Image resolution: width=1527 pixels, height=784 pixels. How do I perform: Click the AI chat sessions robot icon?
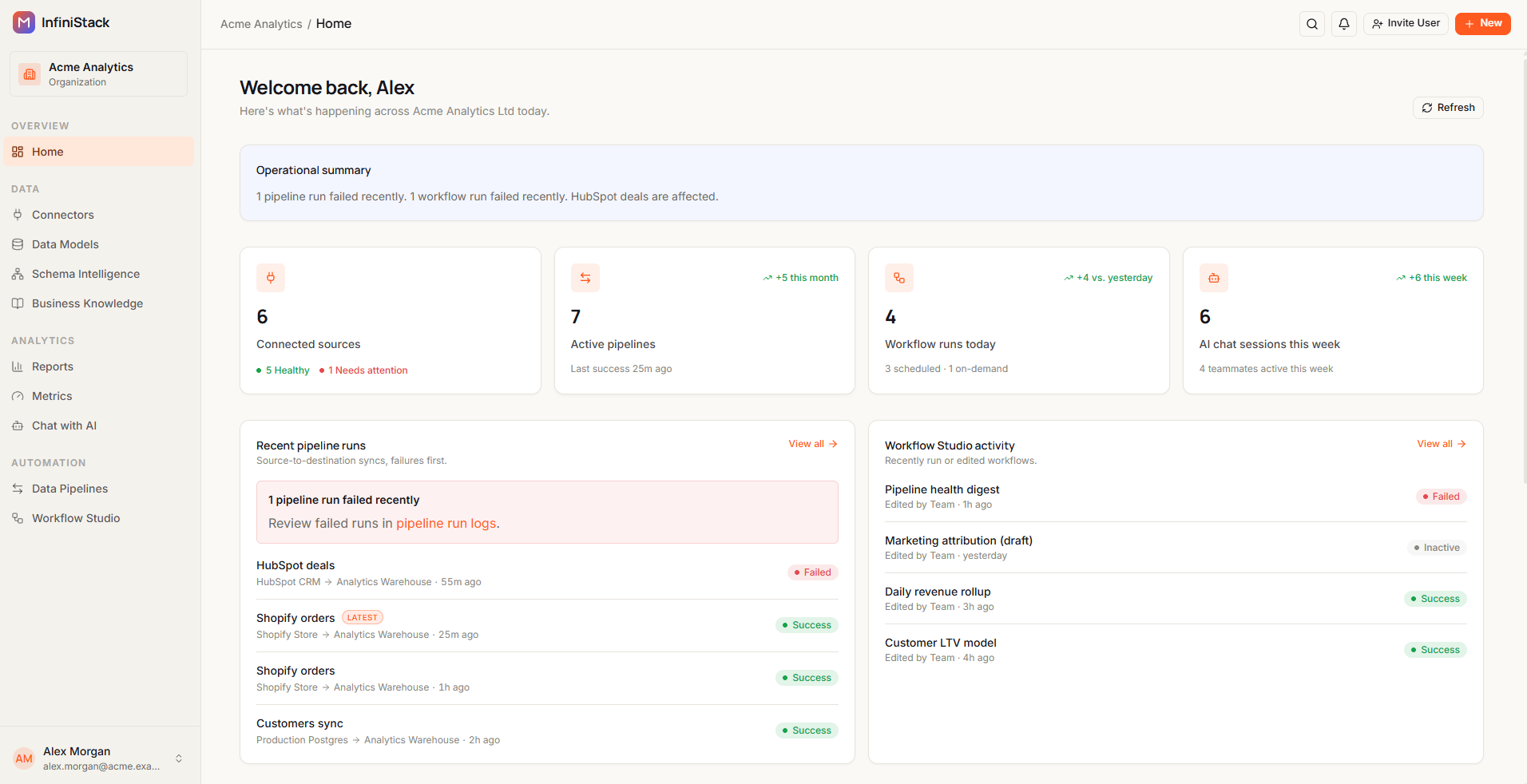coord(1214,278)
